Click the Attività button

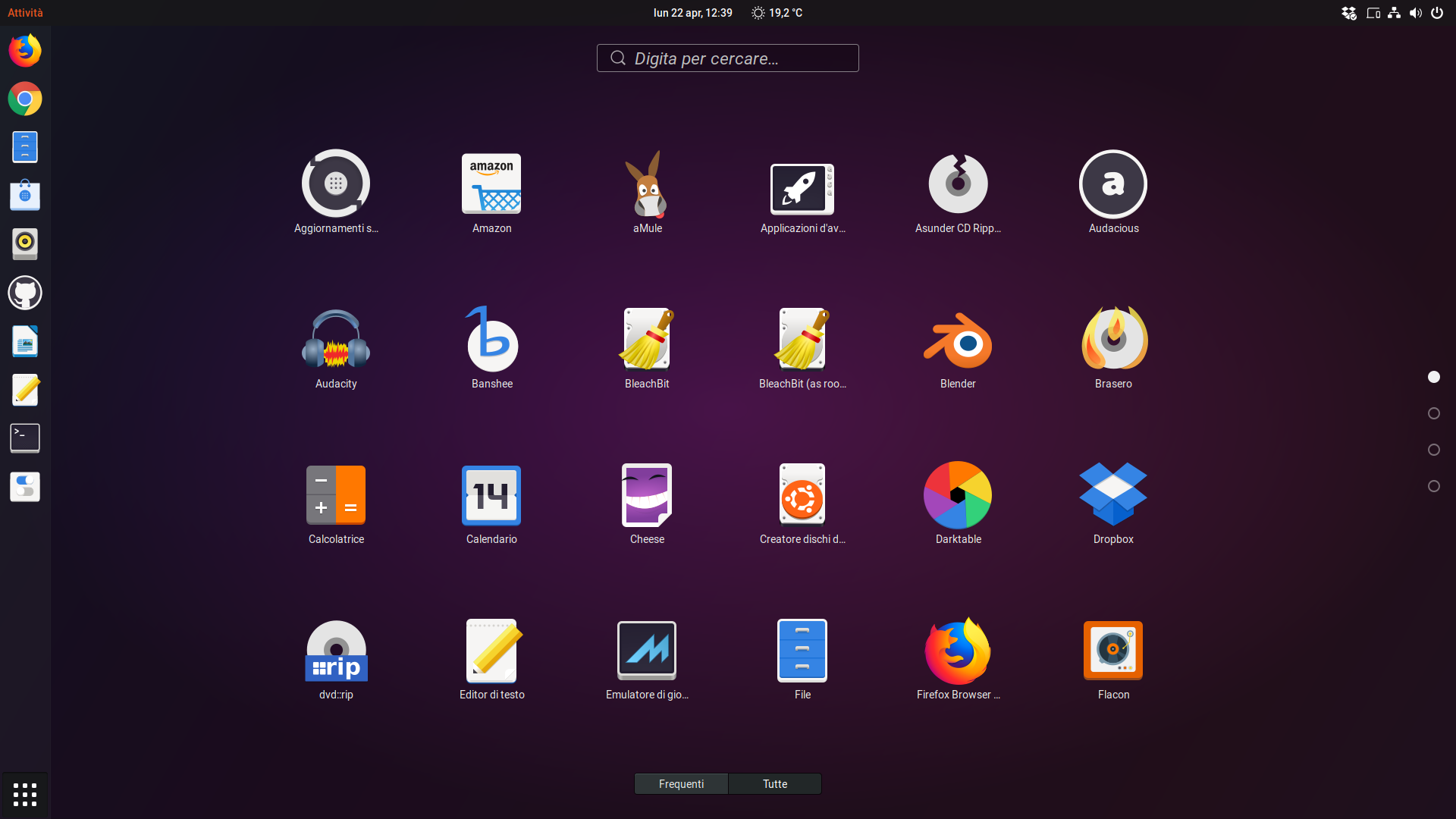point(25,13)
